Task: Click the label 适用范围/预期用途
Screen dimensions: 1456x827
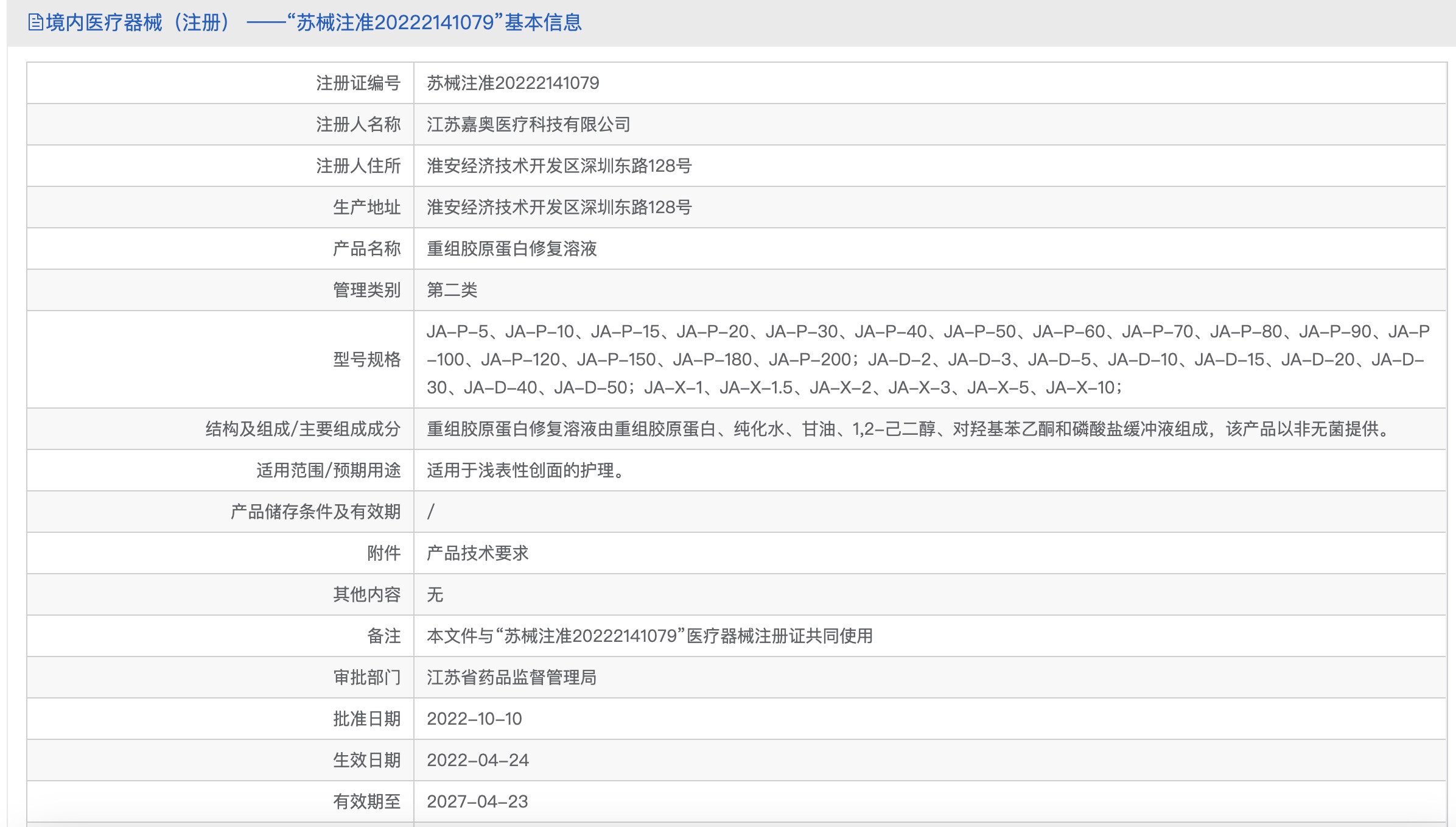Action: [329, 470]
